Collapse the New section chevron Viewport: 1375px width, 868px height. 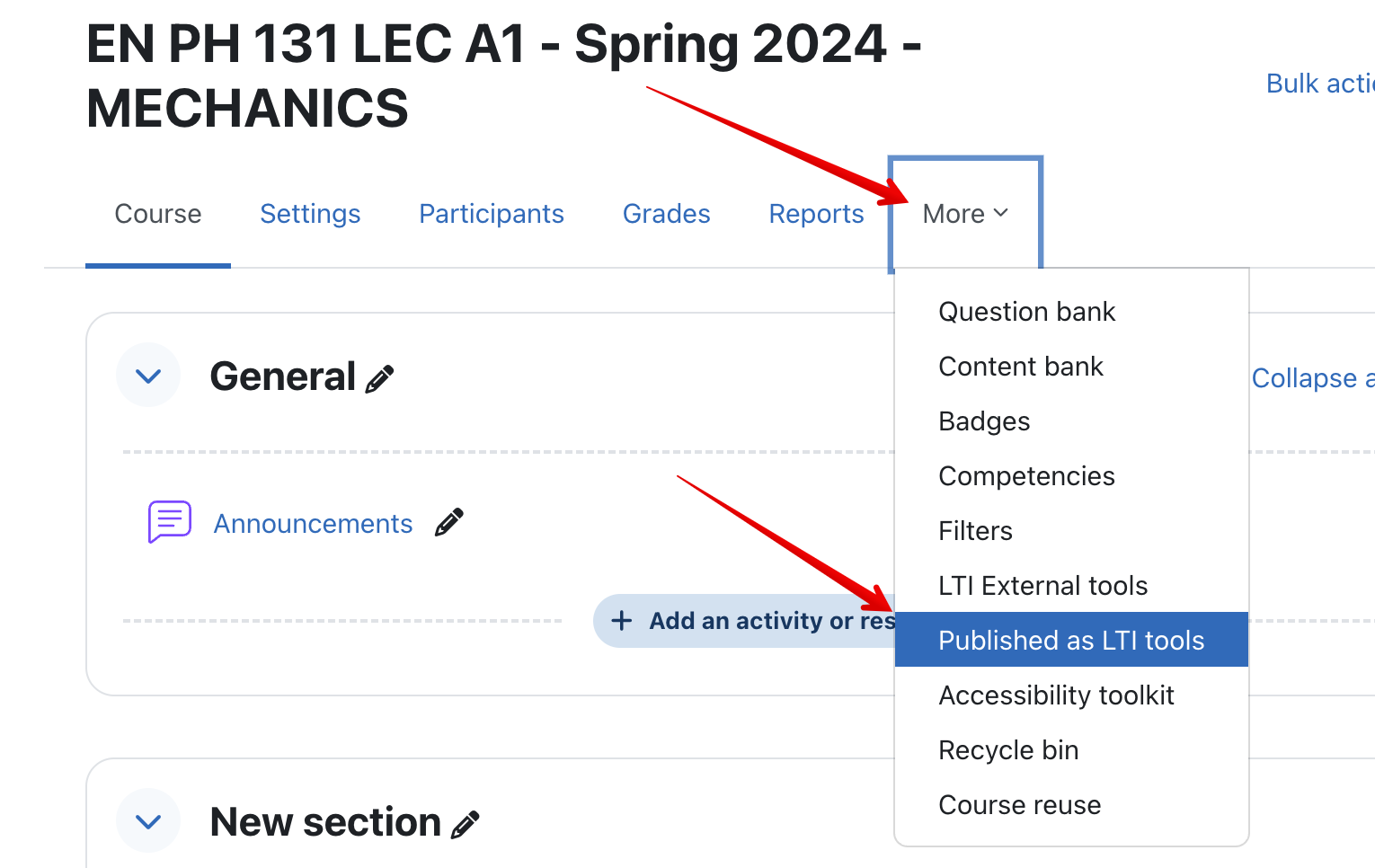coord(148,821)
